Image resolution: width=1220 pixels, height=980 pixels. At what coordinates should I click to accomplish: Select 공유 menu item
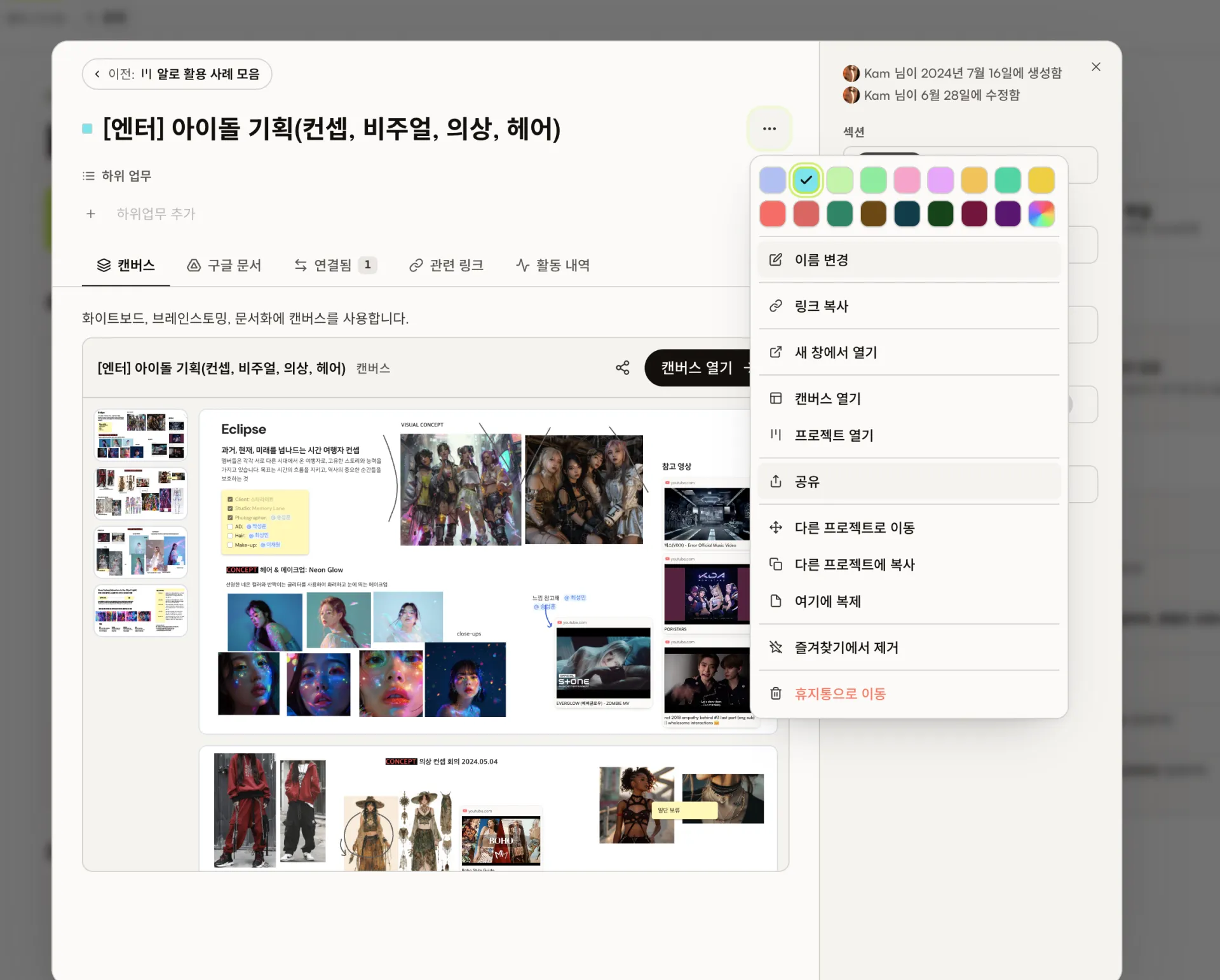[909, 482]
